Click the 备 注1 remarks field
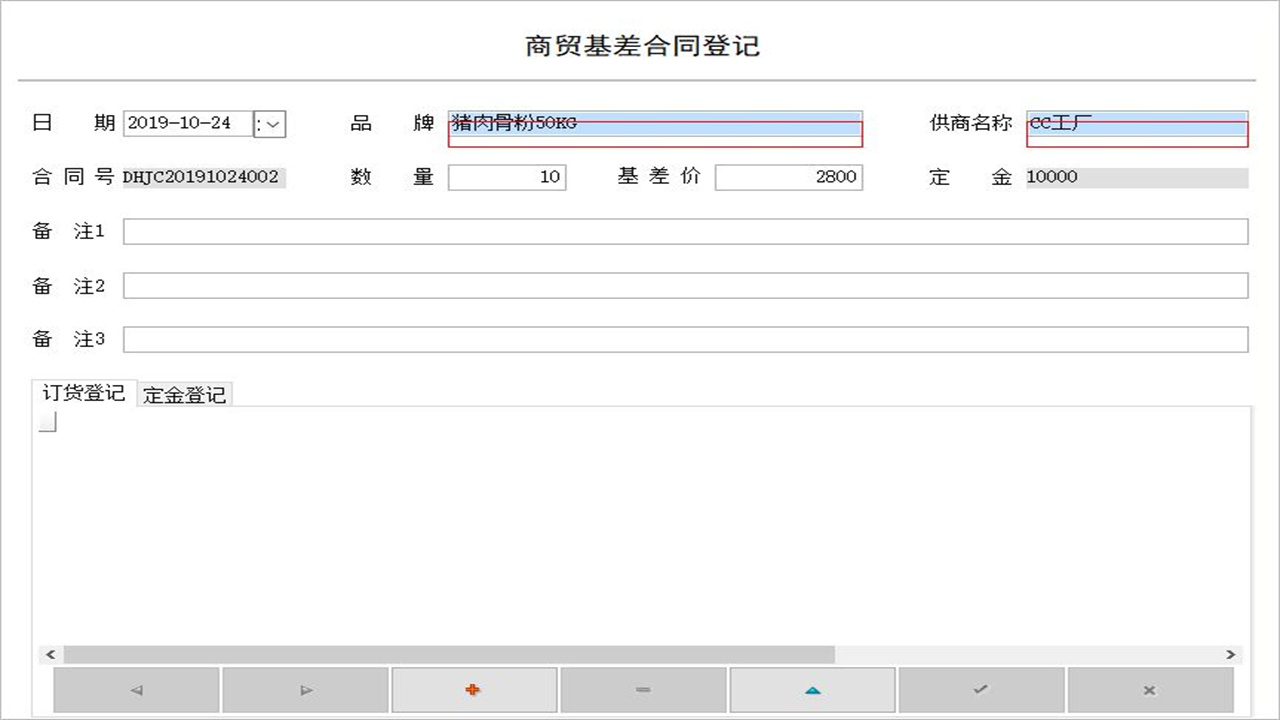This screenshot has height=720, width=1280. point(685,231)
